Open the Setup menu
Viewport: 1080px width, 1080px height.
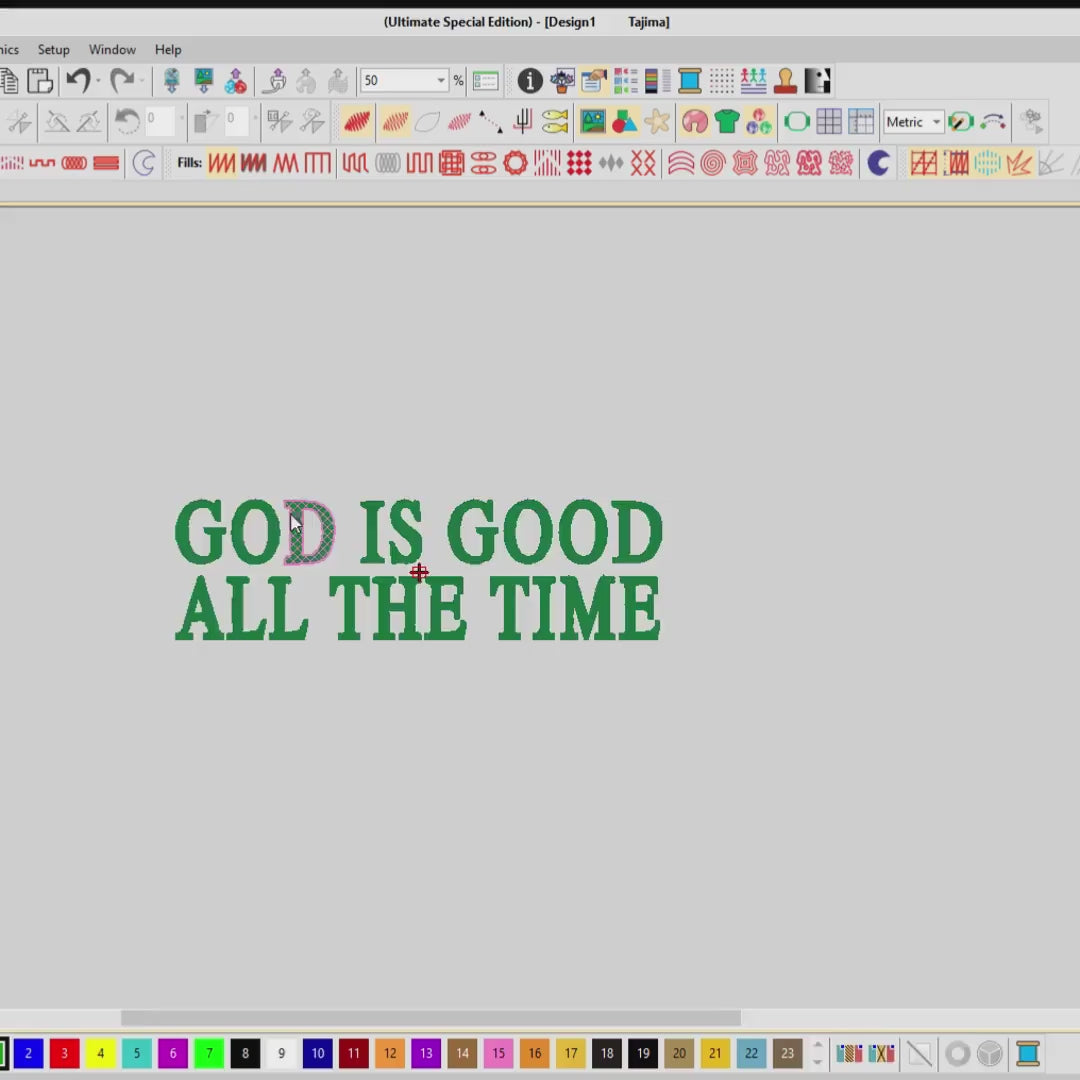(x=54, y=50)
